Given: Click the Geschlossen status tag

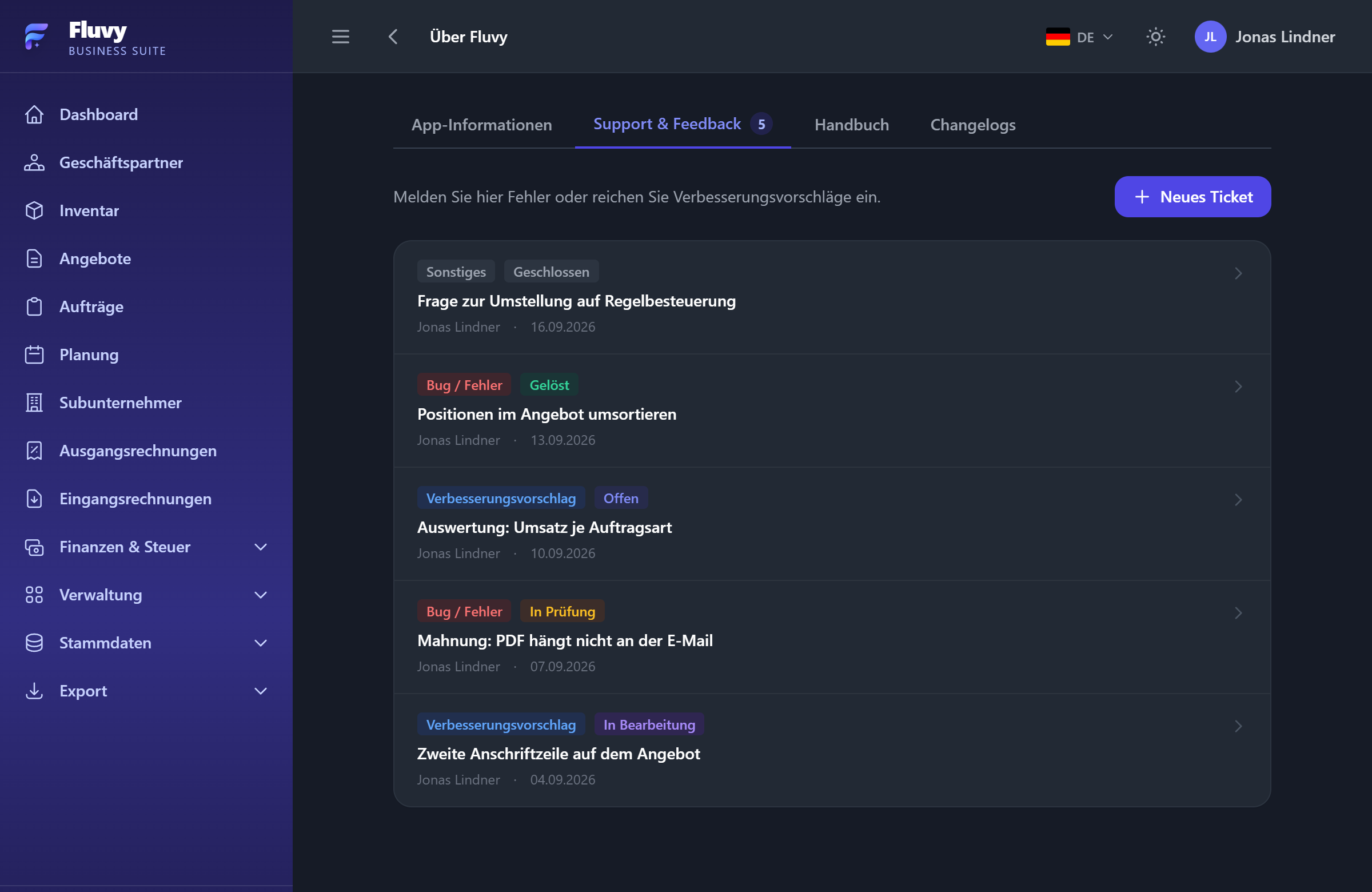Looking at the screenshot, I should coord(551,272).
